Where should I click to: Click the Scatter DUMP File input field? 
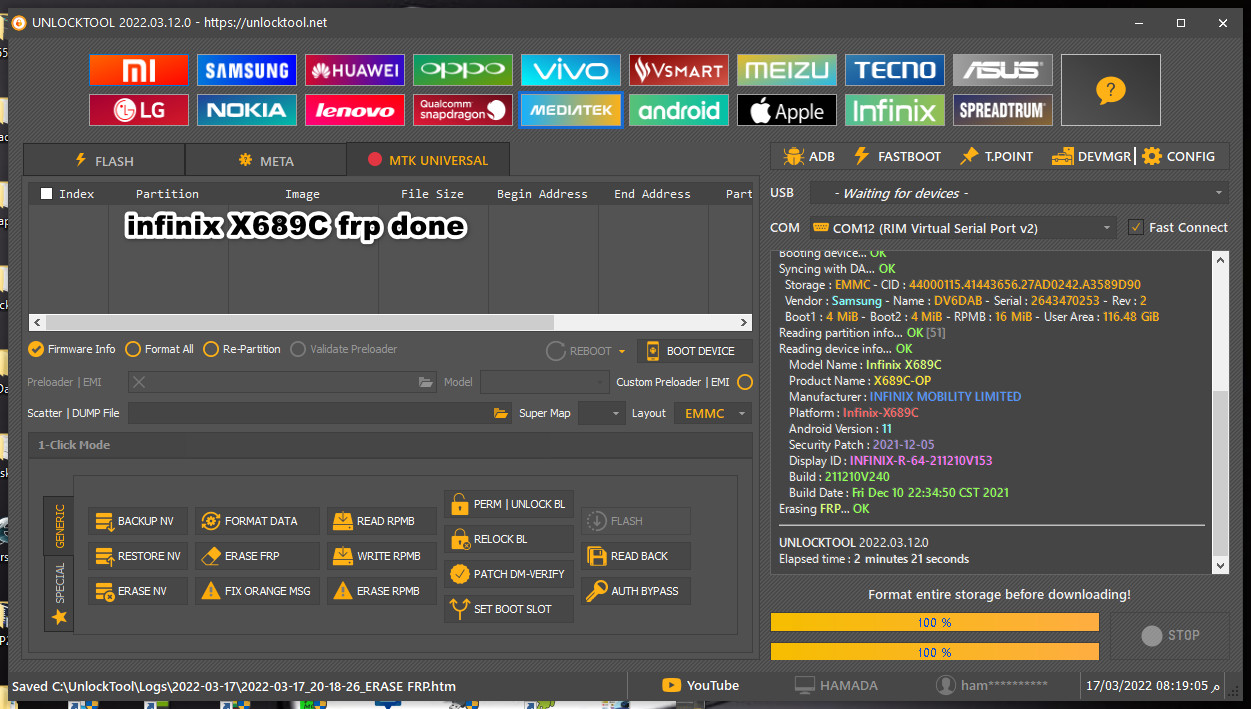[320, 413]
